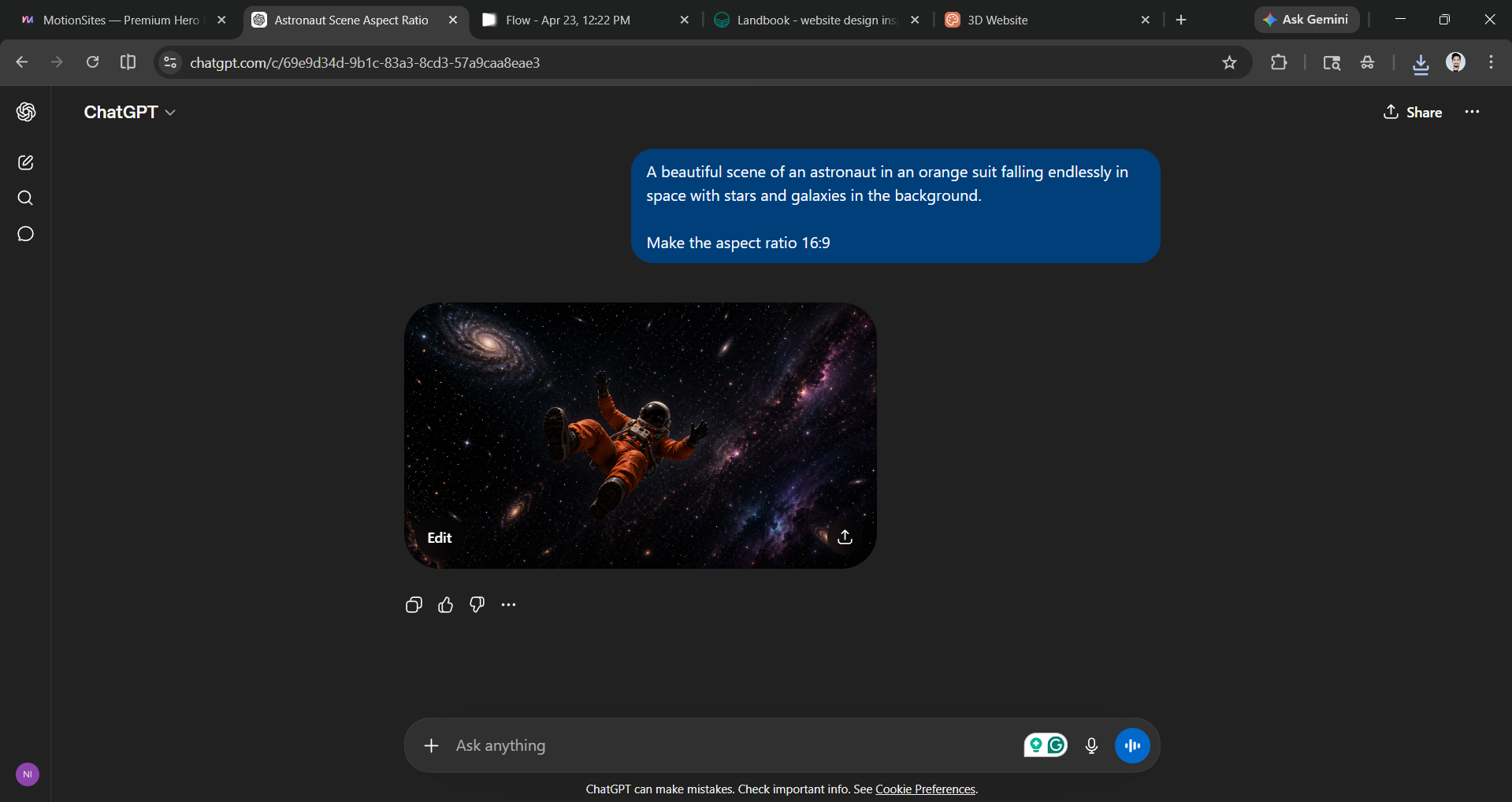The image size is (1512, 802).
Task: Open the attachment plus icon in composer
Action: tap(431, 744)
